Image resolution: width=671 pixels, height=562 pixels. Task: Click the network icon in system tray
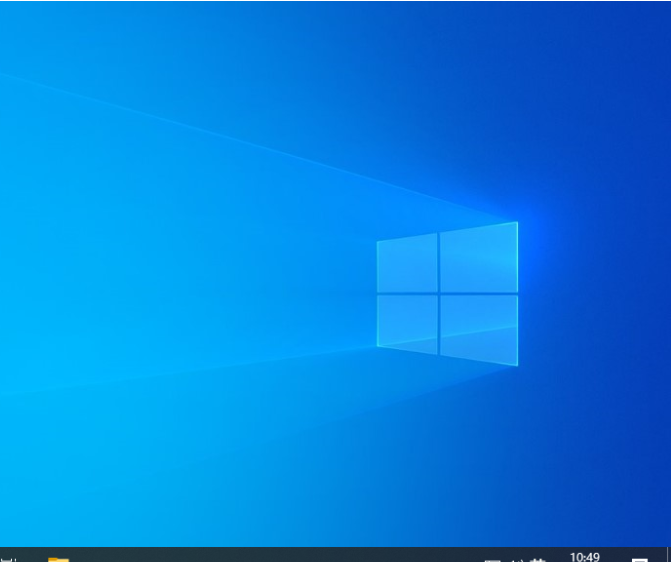(491, 559)
